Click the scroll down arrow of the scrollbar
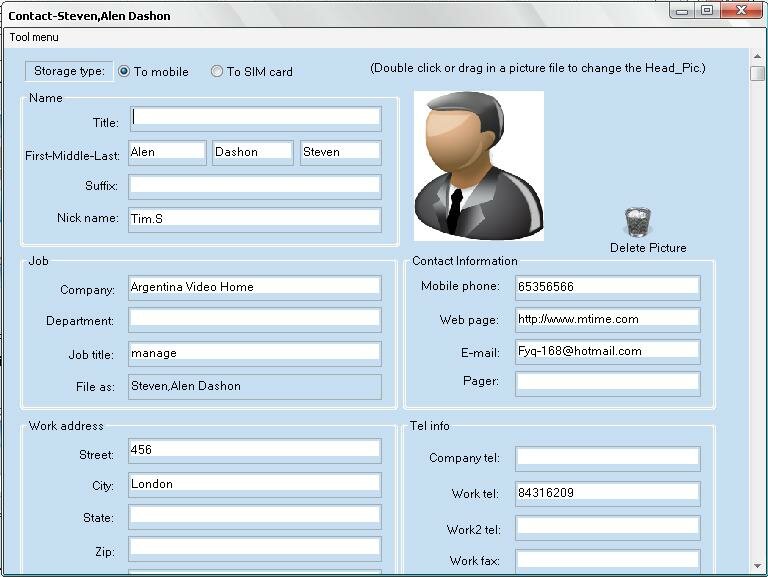 758,566
